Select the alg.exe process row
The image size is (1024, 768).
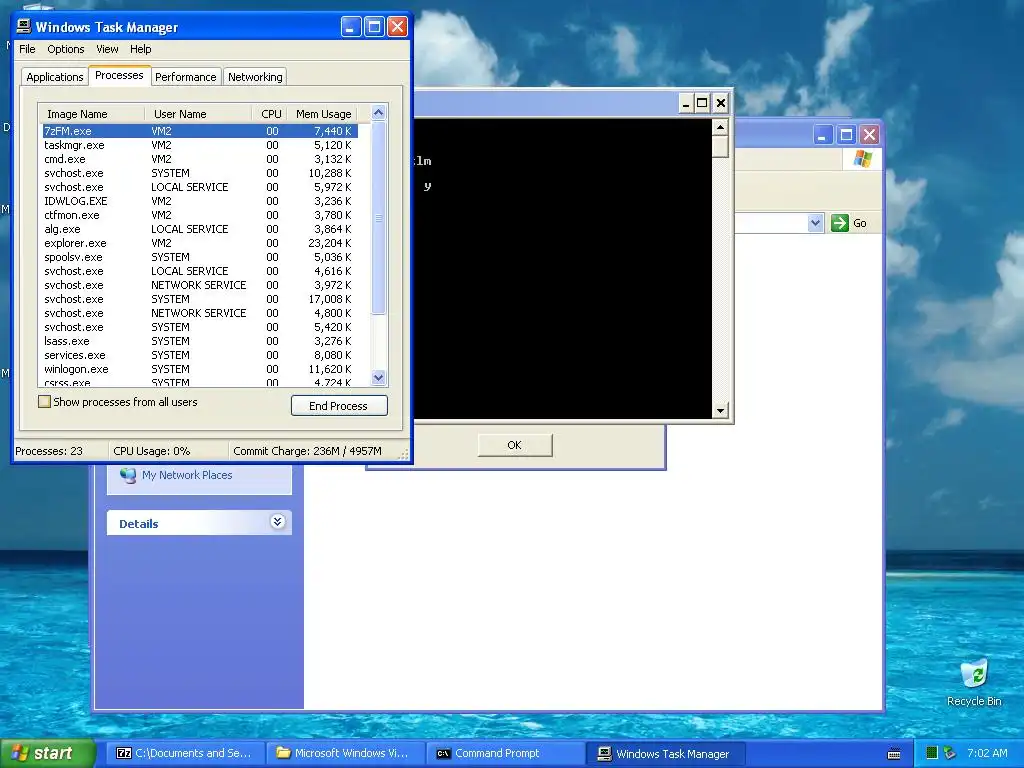(x=200, y=229)
